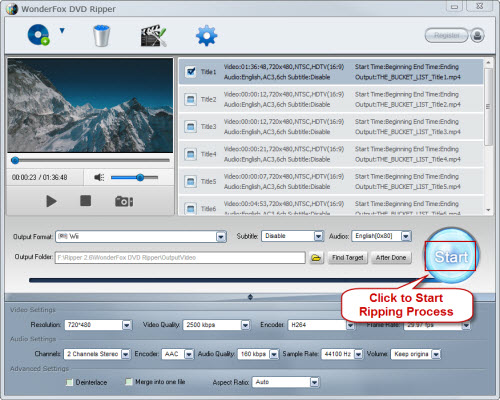The width and height of the screenshot is (500, 400).
Task: Check Merge into one file
Action: click(128, 382)
